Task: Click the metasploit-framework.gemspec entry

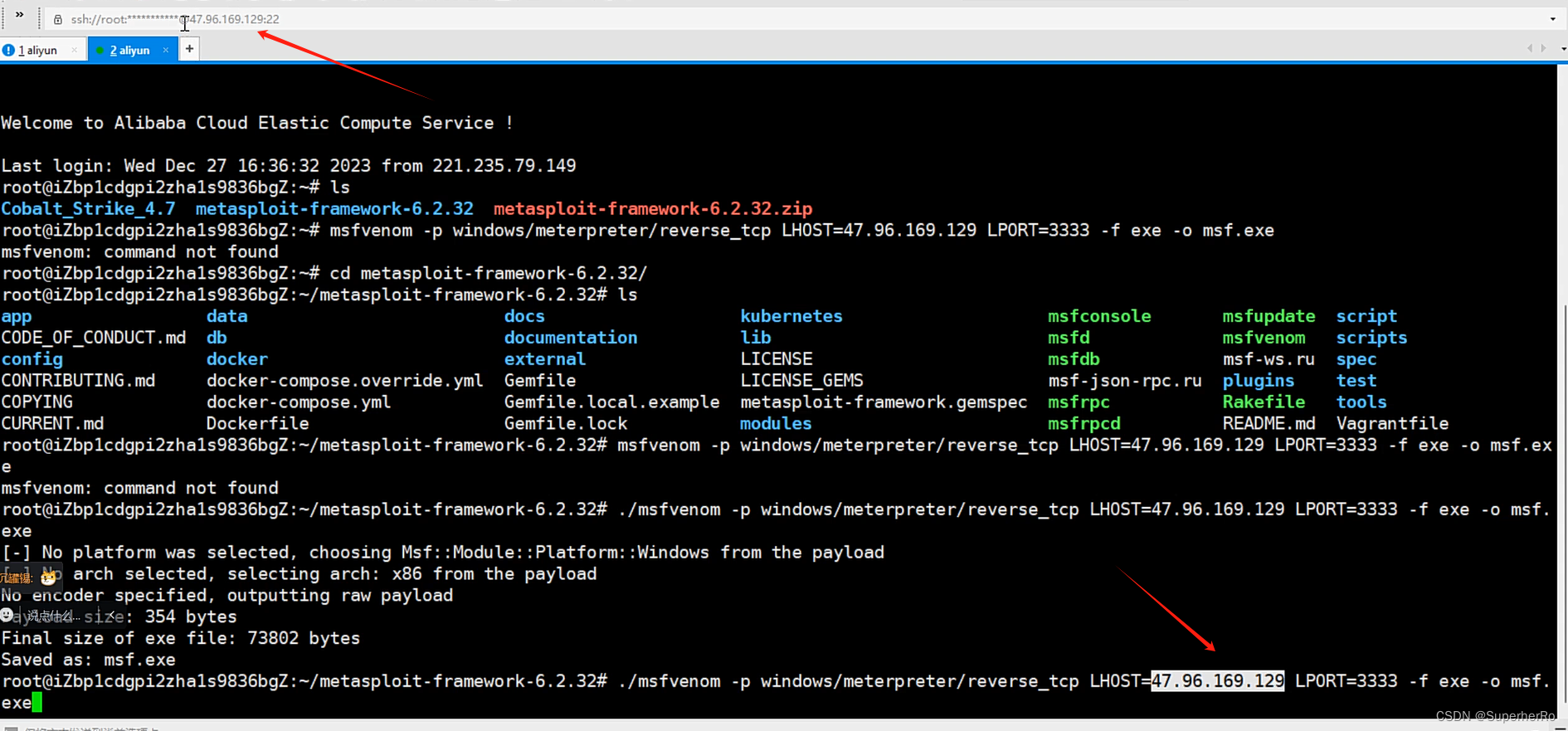Action: coord(884,402)
